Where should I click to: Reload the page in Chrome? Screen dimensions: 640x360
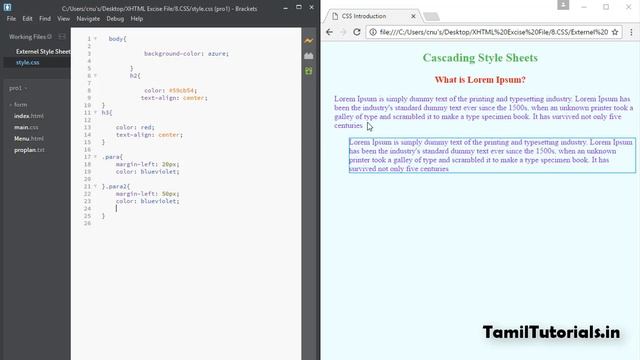click(x=357, y=32)
